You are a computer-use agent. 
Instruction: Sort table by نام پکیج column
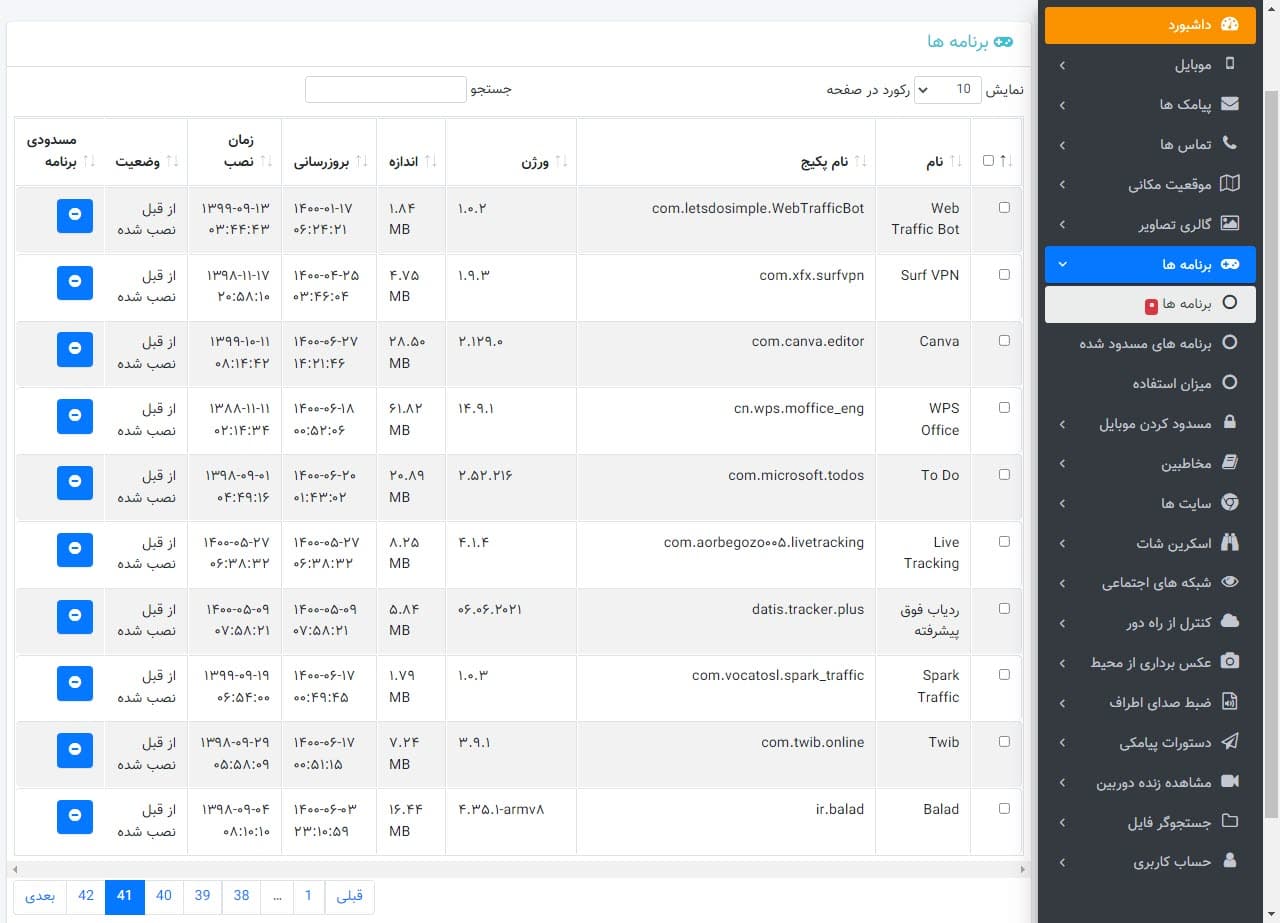point(726,152)
